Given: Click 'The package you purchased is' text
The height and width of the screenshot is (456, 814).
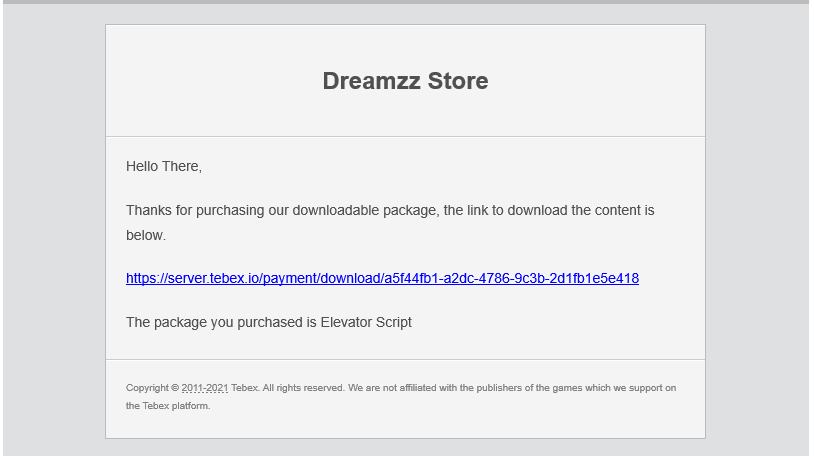Looking at the screenshot, I should click(221, 323).
